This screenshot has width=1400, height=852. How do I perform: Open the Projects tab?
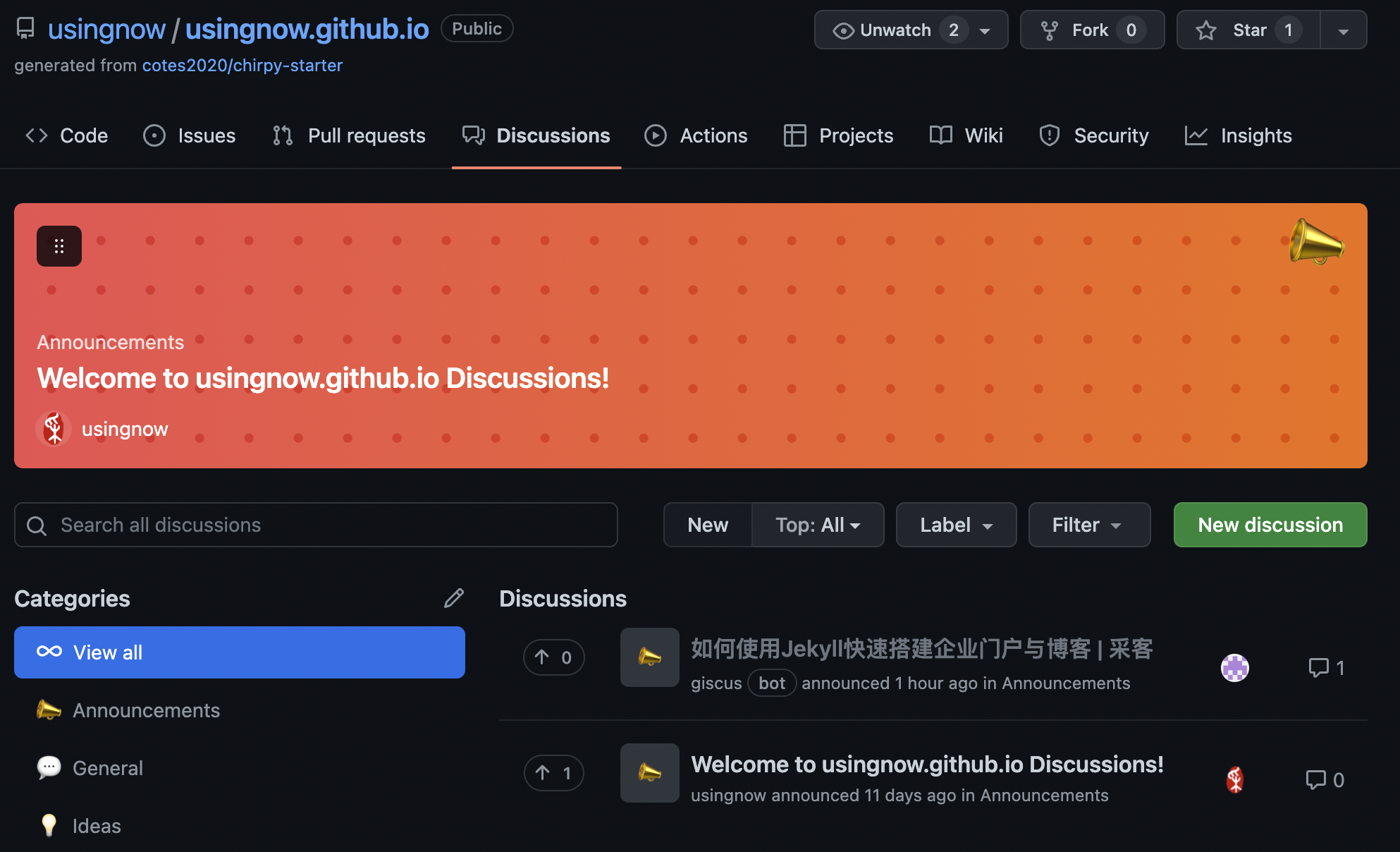(x=839, y=135)
